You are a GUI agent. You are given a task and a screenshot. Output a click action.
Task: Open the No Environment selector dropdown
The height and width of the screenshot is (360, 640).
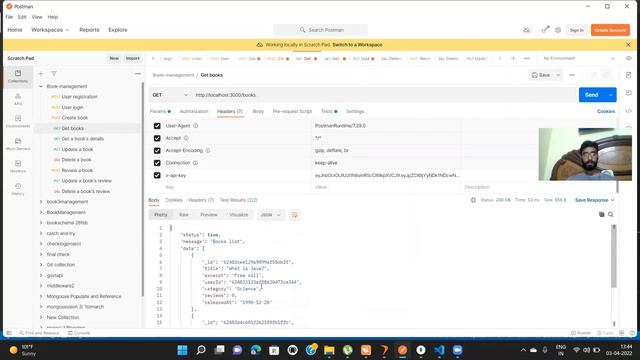pos(578,58)
